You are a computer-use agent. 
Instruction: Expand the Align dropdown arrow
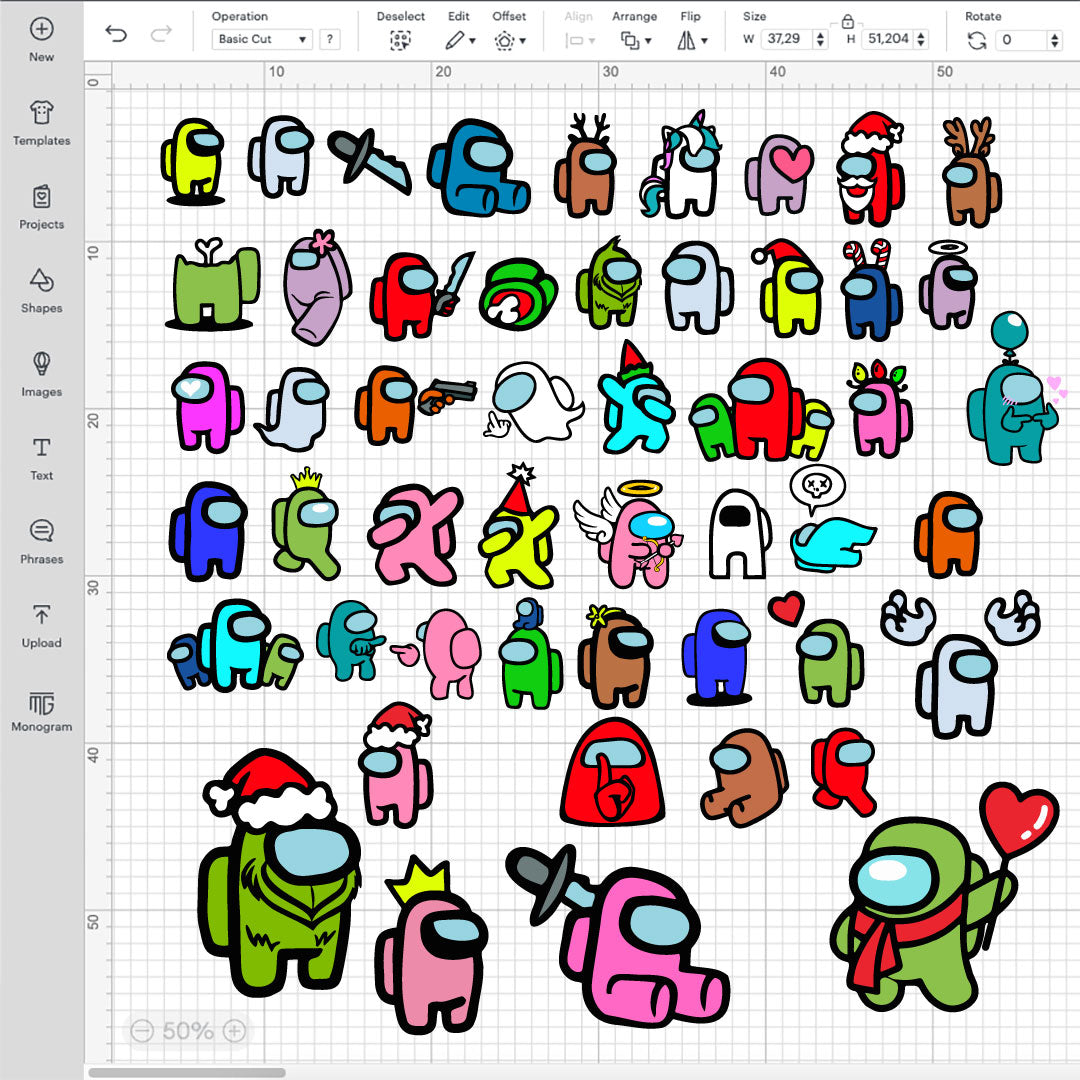pos(592,41)
